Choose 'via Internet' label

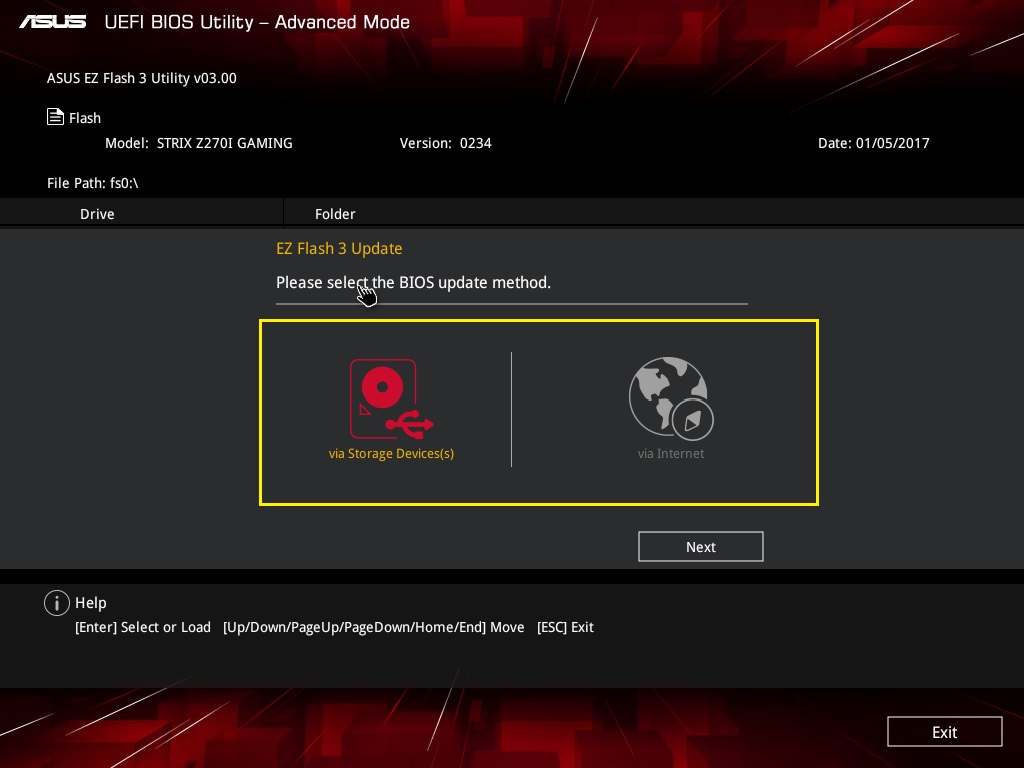[671, 453]
